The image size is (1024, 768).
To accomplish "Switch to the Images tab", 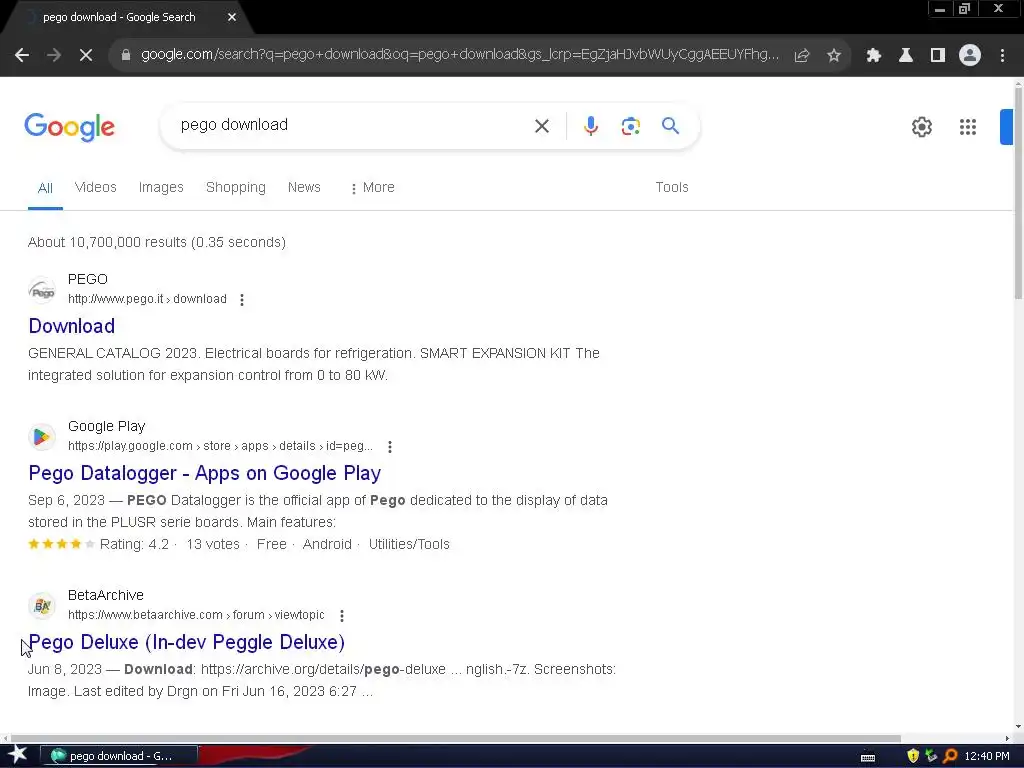I will [x=161, y=187].
